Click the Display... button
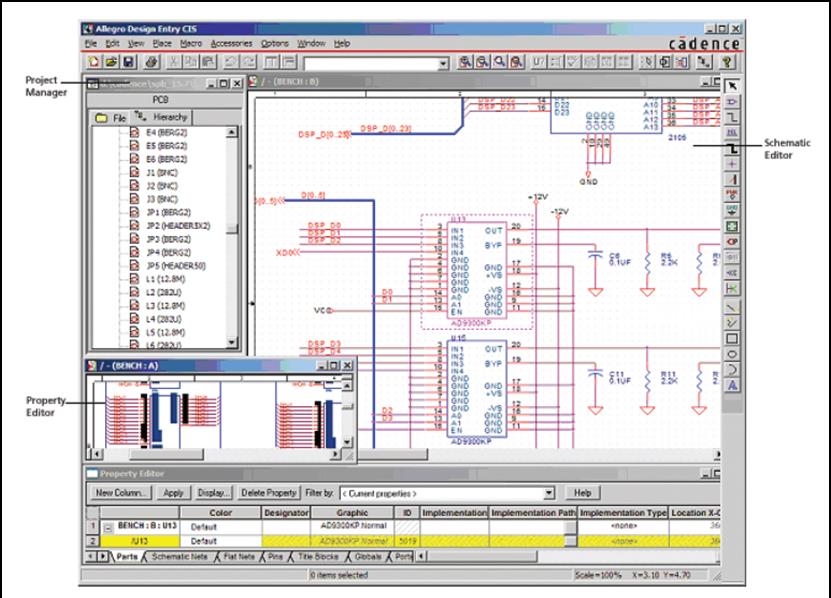 point(214,493)
